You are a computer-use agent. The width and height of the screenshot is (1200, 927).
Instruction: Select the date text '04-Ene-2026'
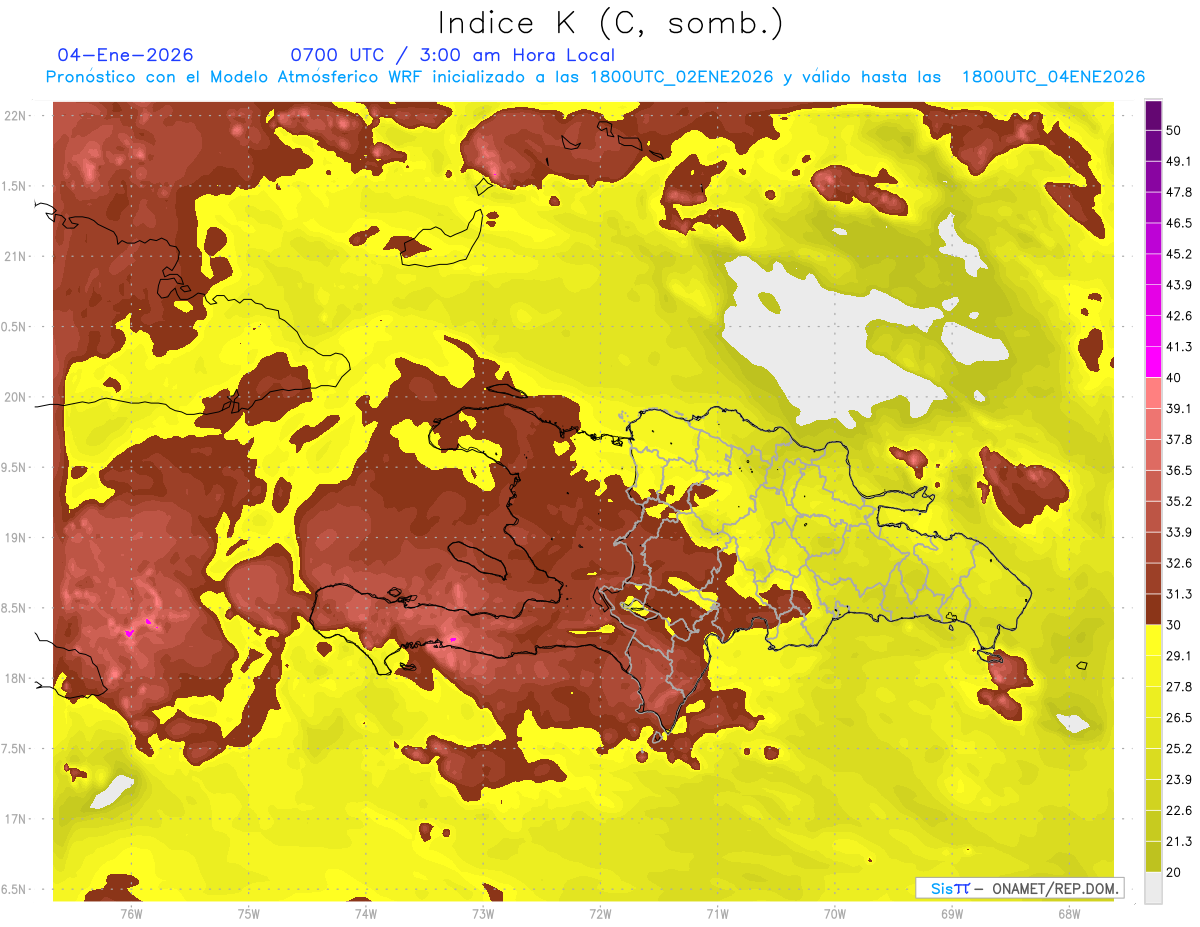coord(126,55)
